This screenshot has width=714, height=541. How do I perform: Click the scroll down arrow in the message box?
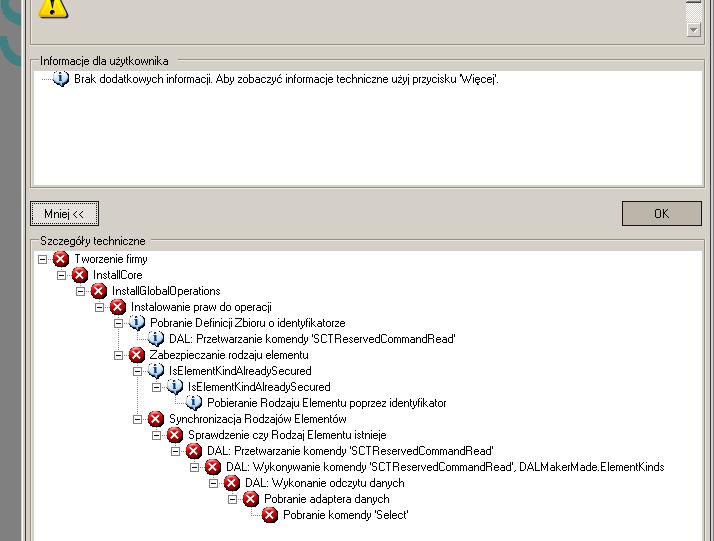tap(694, 30)
